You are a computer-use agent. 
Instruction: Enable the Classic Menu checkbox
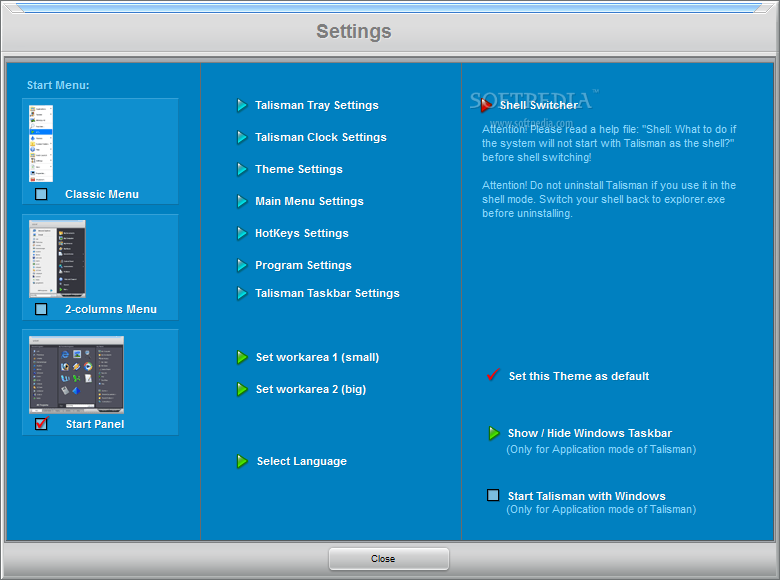[41, 194]
